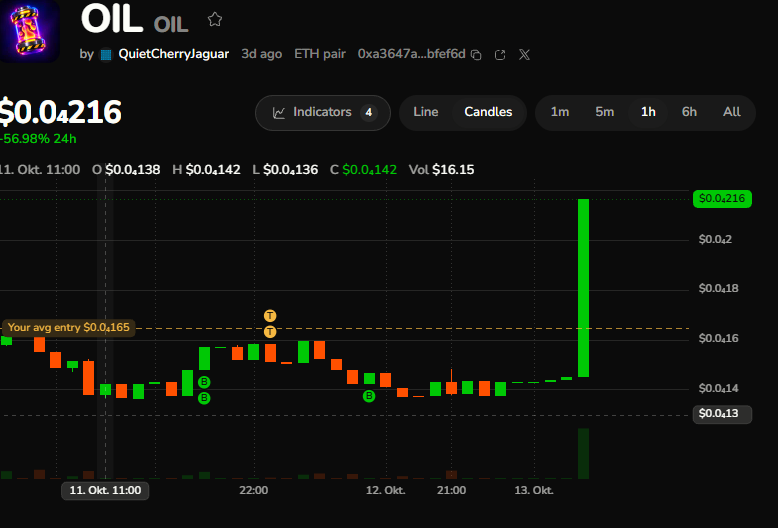Open contract in external explorer icon

[500, 55]
